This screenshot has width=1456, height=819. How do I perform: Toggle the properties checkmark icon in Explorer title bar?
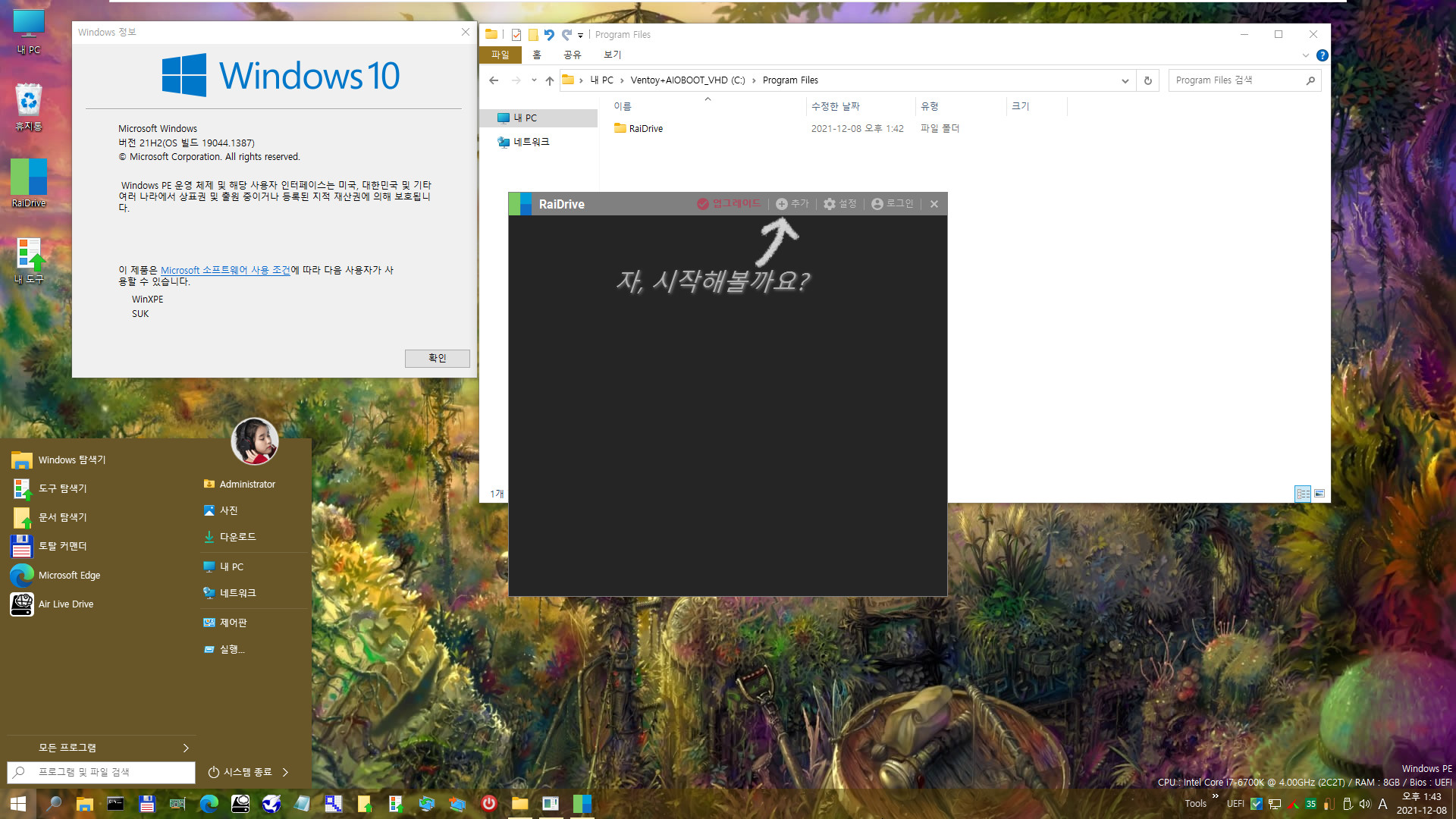(x=516, y=35)
